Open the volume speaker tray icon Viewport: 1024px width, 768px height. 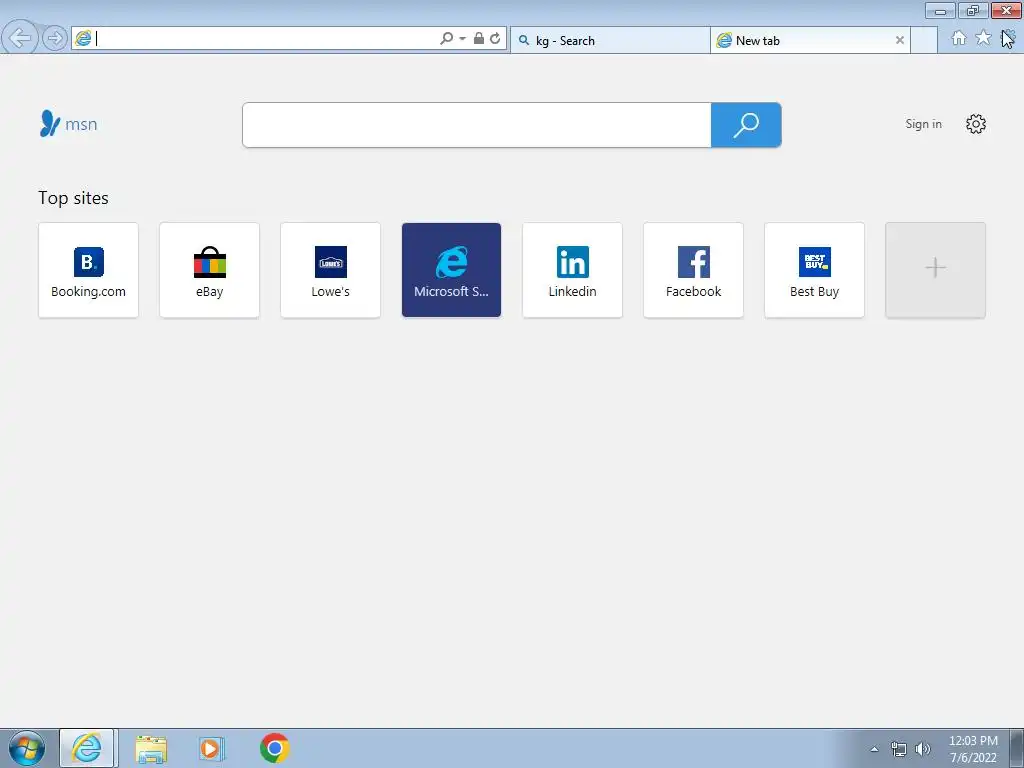coord(922,749)
